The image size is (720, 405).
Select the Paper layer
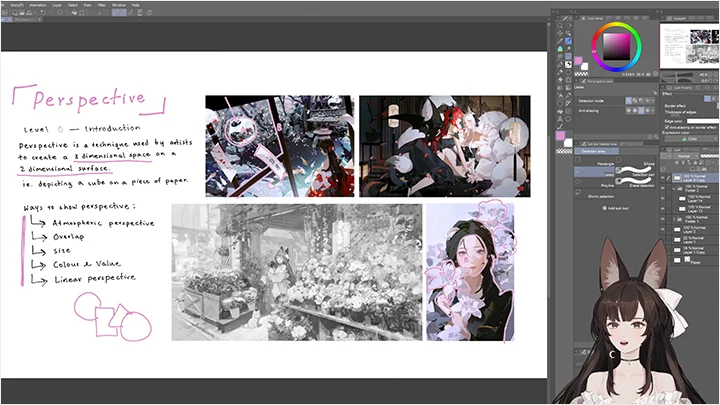tap(696, 260)
